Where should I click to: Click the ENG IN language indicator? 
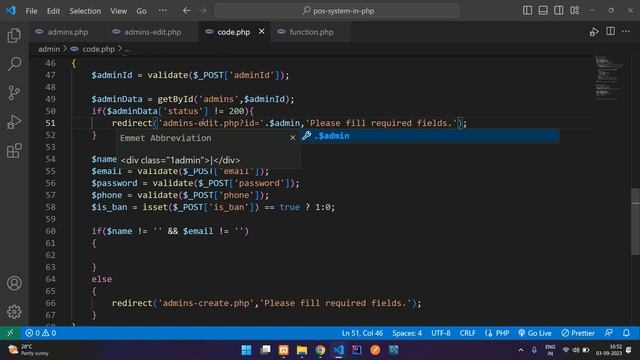pyautogui.click(x=550, y=350)
